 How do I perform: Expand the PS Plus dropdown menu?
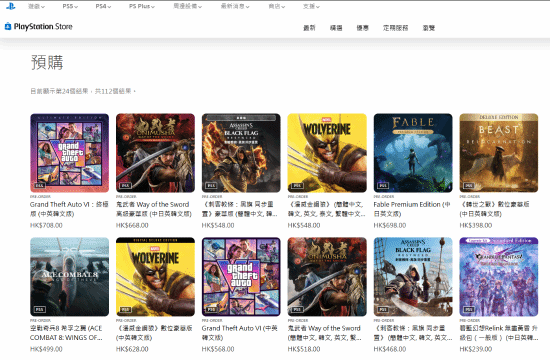(x=142, y=6)
